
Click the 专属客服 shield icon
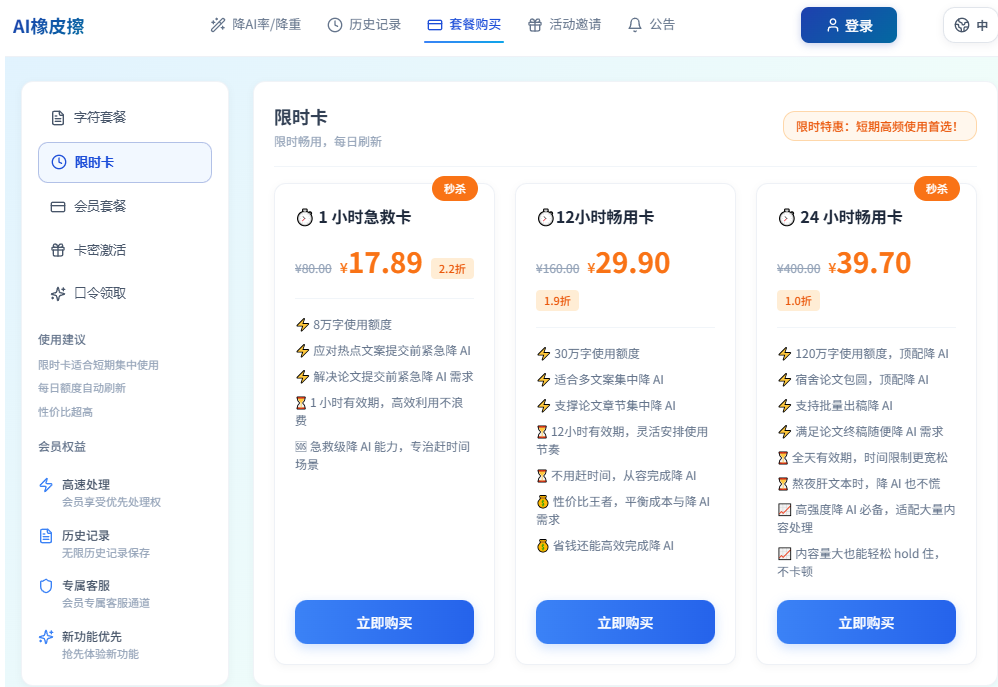pyautogui.click(x=46, y=586)
